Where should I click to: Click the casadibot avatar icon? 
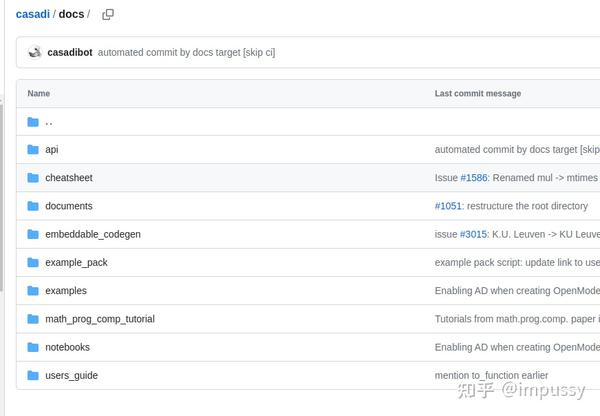(35, 52)
